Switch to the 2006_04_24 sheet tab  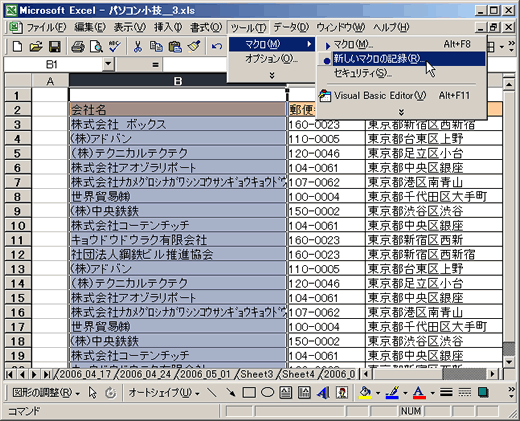(145, 374)
